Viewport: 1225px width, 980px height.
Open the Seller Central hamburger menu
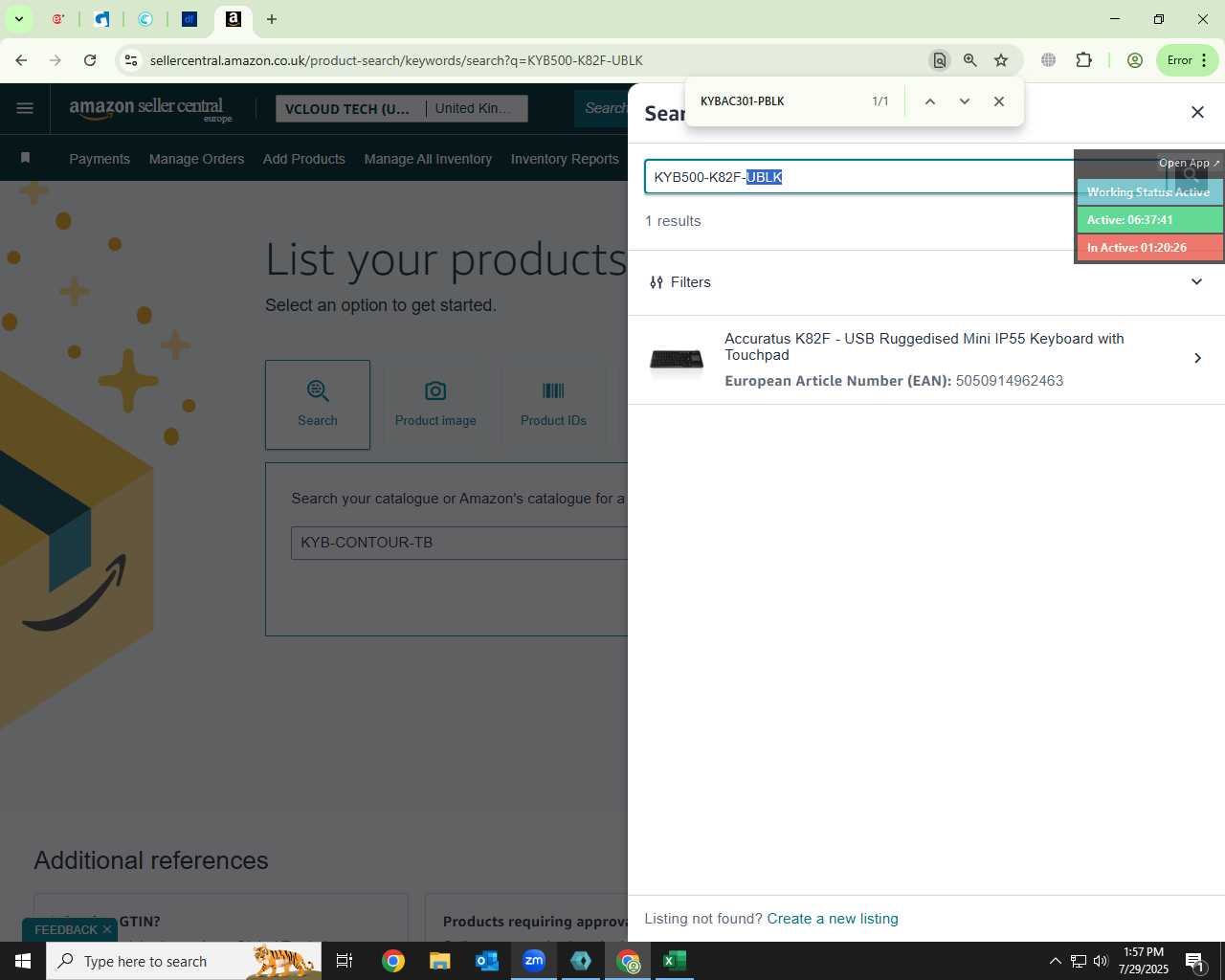coord(25,108)
